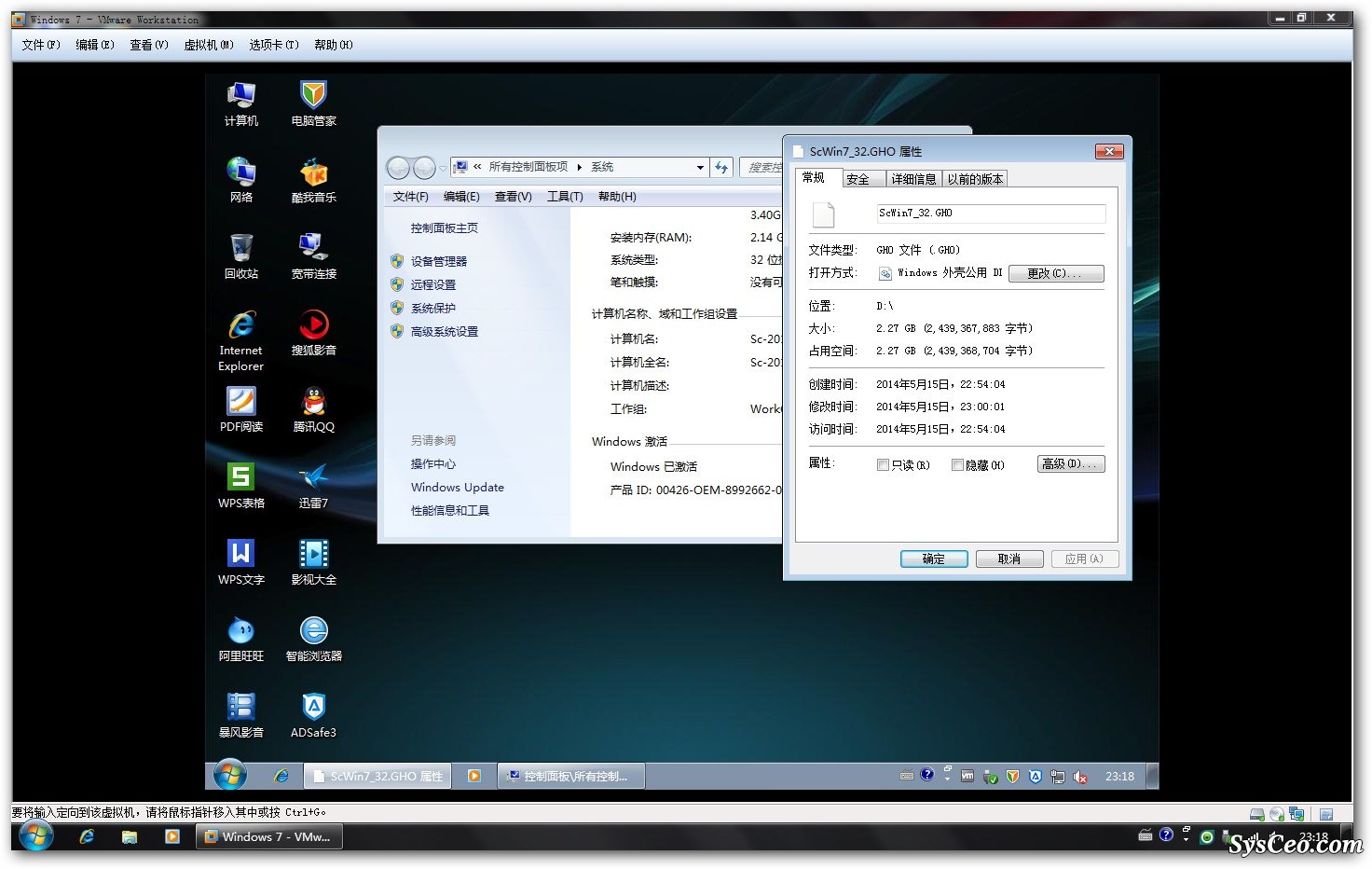
Task: Open the 计算机 desktop icon
Action: [241, 103]
